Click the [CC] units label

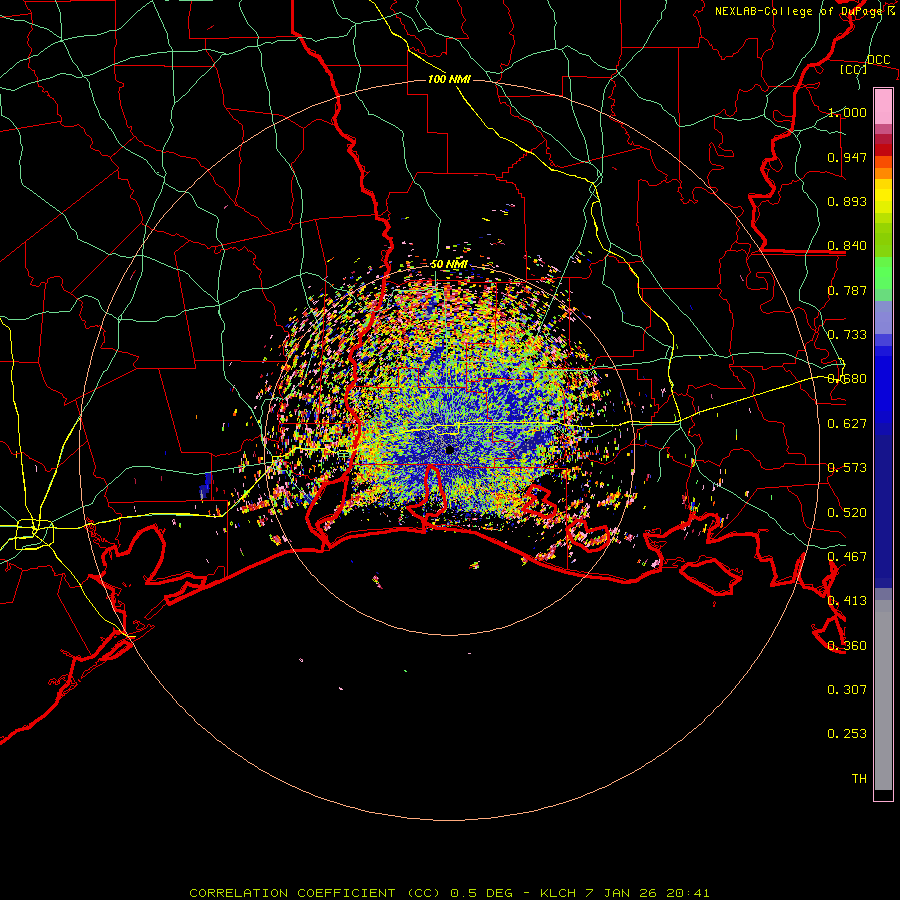[x=853, y=69]
